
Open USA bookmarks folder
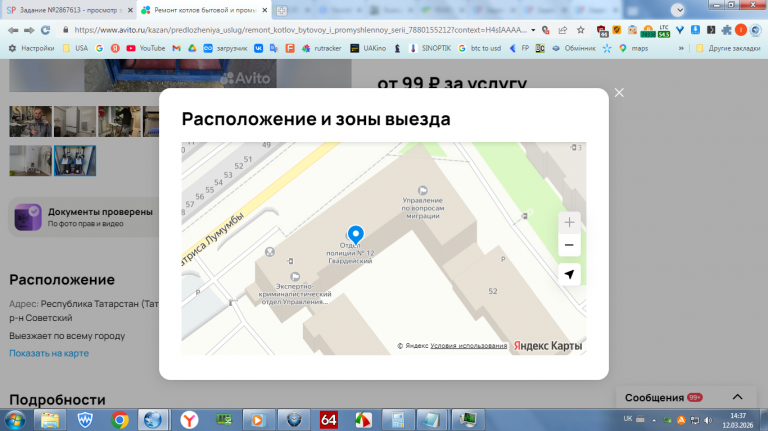75,48
